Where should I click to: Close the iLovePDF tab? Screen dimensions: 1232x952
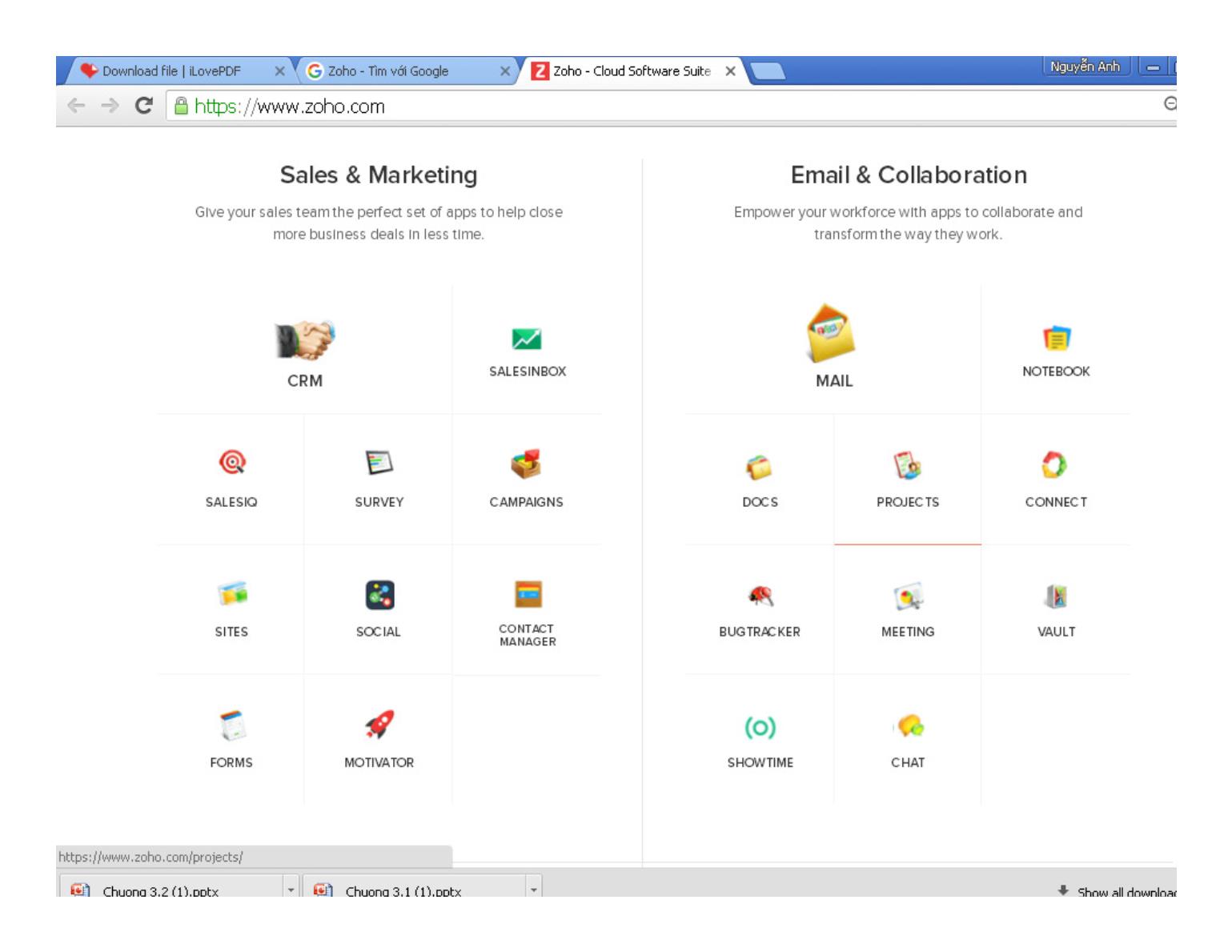279,71
